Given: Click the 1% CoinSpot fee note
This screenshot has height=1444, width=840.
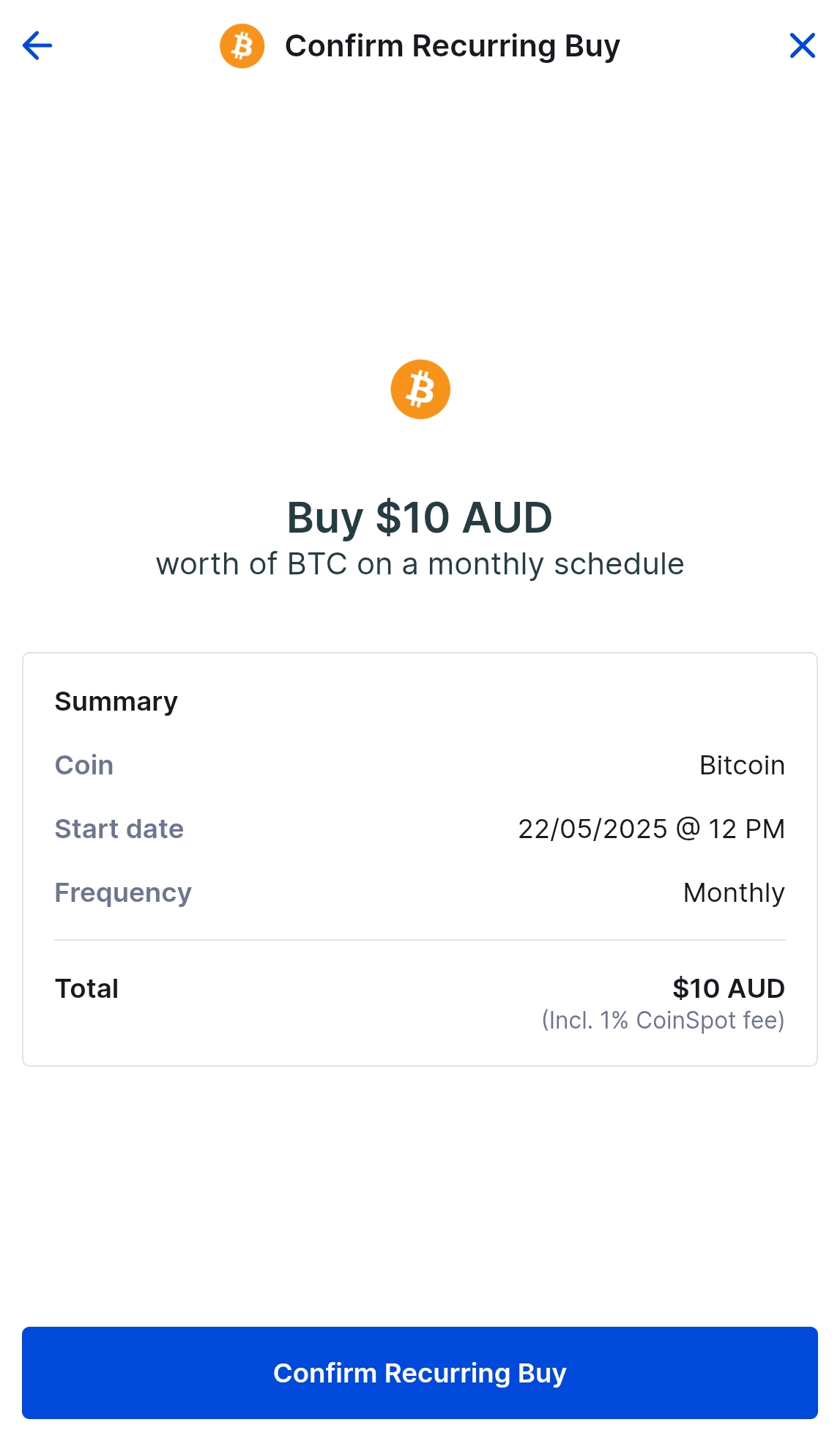Looking at the screenshot, I should 662,1021.
